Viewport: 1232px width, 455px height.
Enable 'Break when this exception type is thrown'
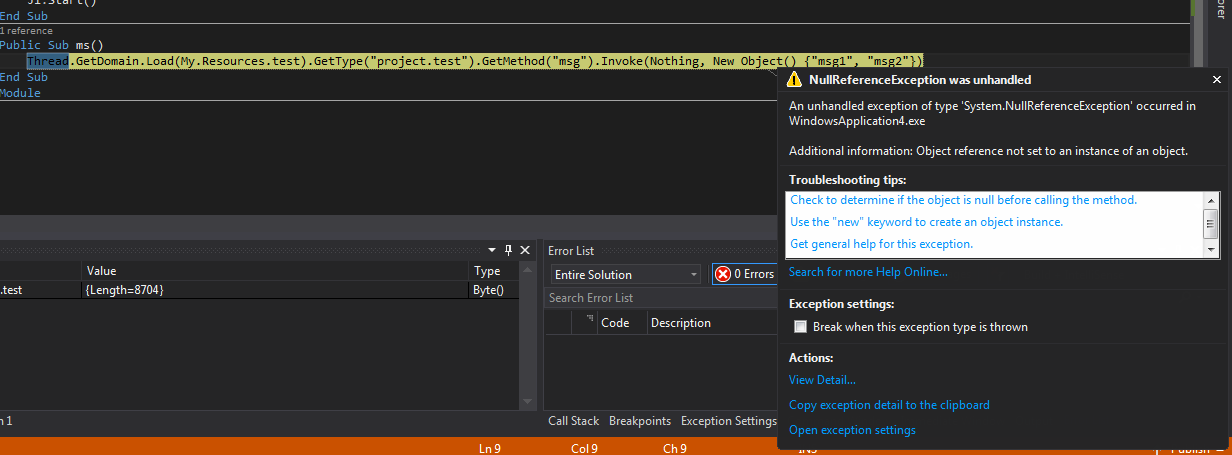click(x=800, y=327)
